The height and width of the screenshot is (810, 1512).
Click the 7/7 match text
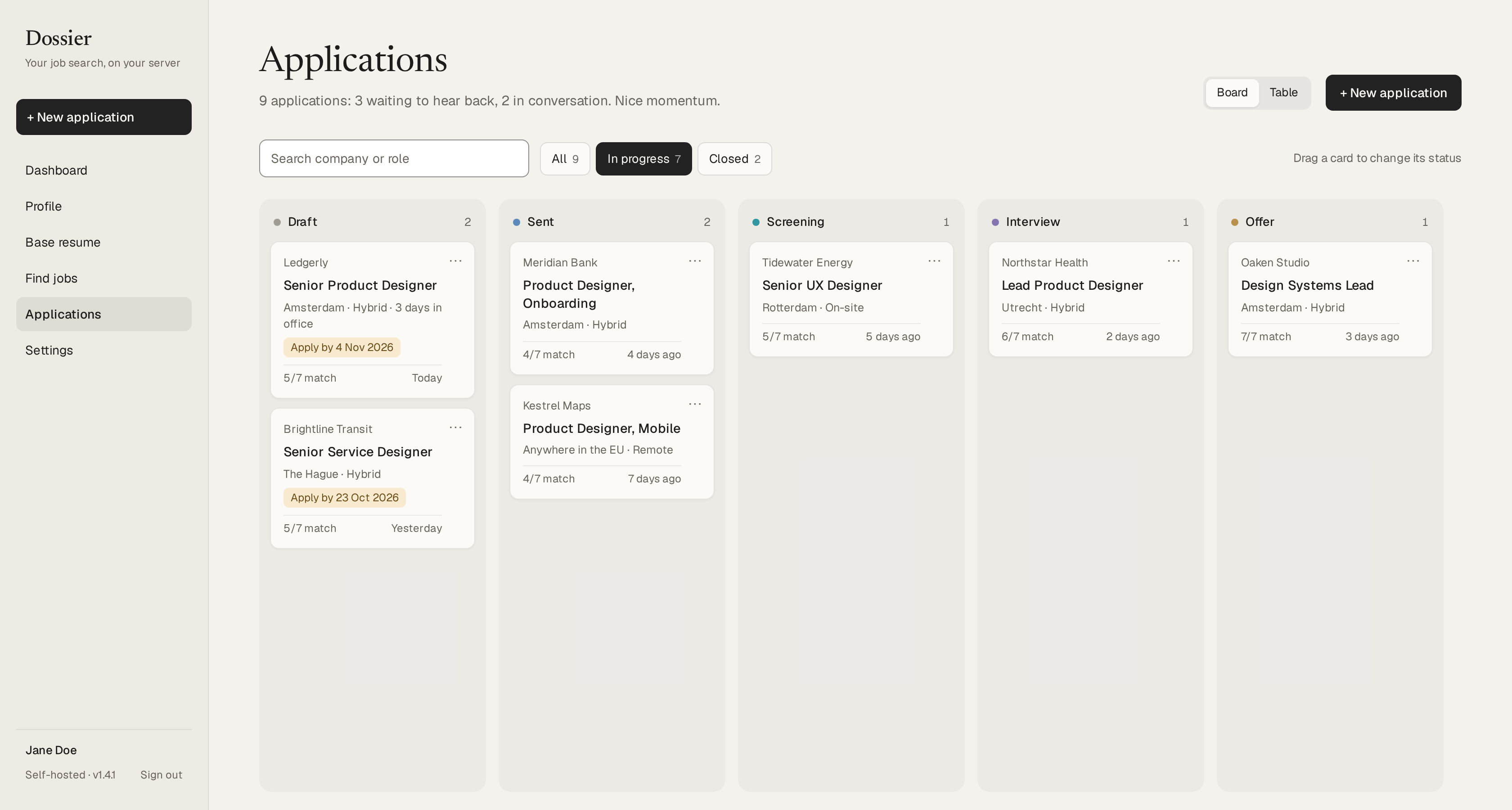pos(1265,337)
